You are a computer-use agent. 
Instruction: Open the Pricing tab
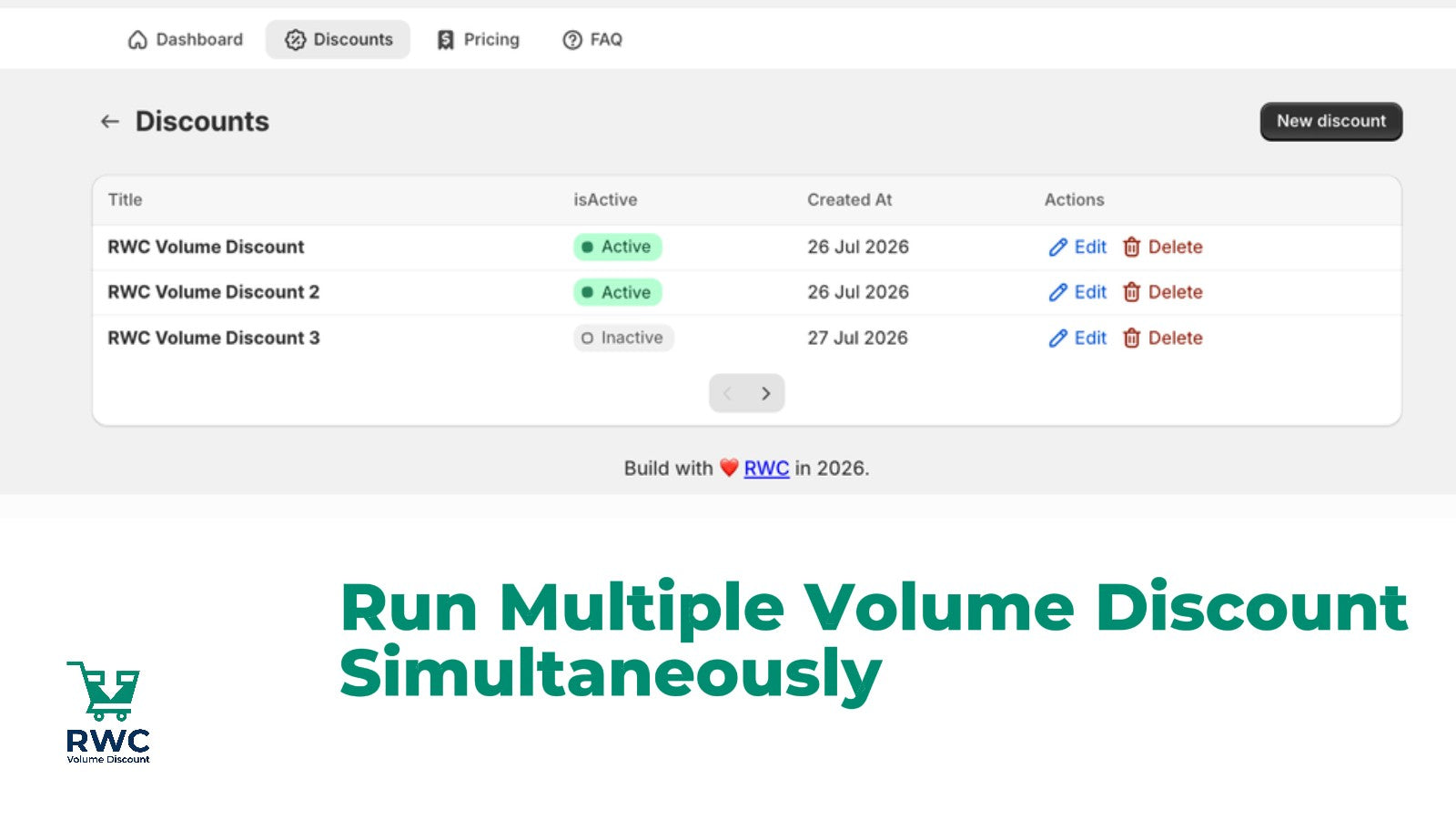click(478, 39)
